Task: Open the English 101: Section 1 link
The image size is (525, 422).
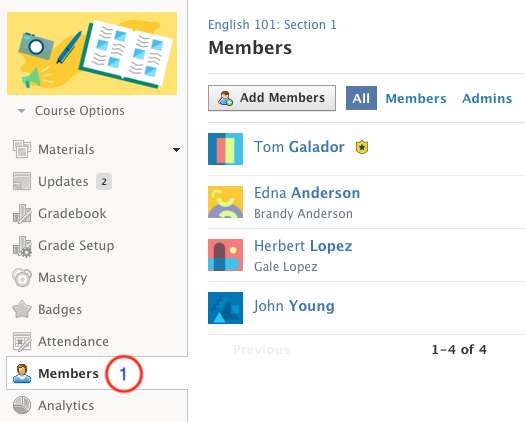Action: point(272,24)
